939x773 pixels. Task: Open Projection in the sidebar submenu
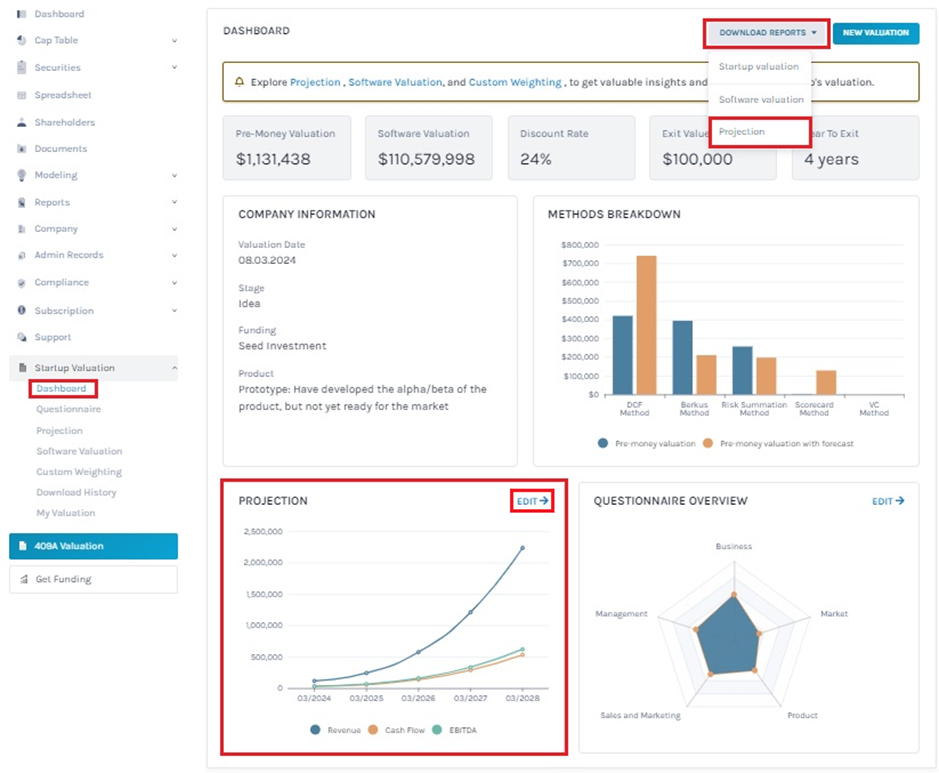[x=59, y=431]
